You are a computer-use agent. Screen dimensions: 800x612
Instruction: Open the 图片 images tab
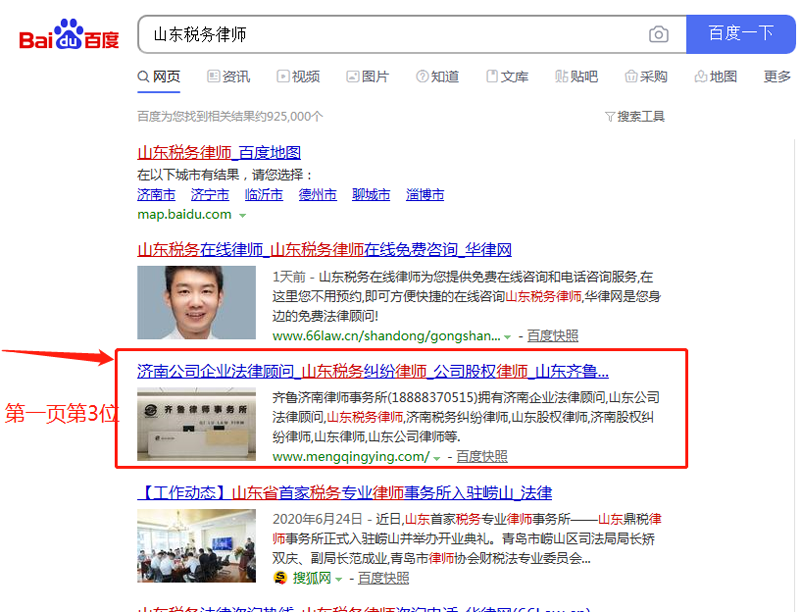click(367, 77)
